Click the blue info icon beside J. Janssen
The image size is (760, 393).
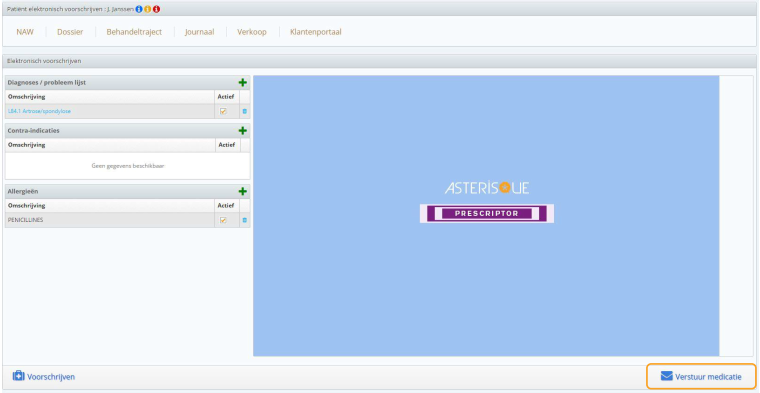(139, 9)
